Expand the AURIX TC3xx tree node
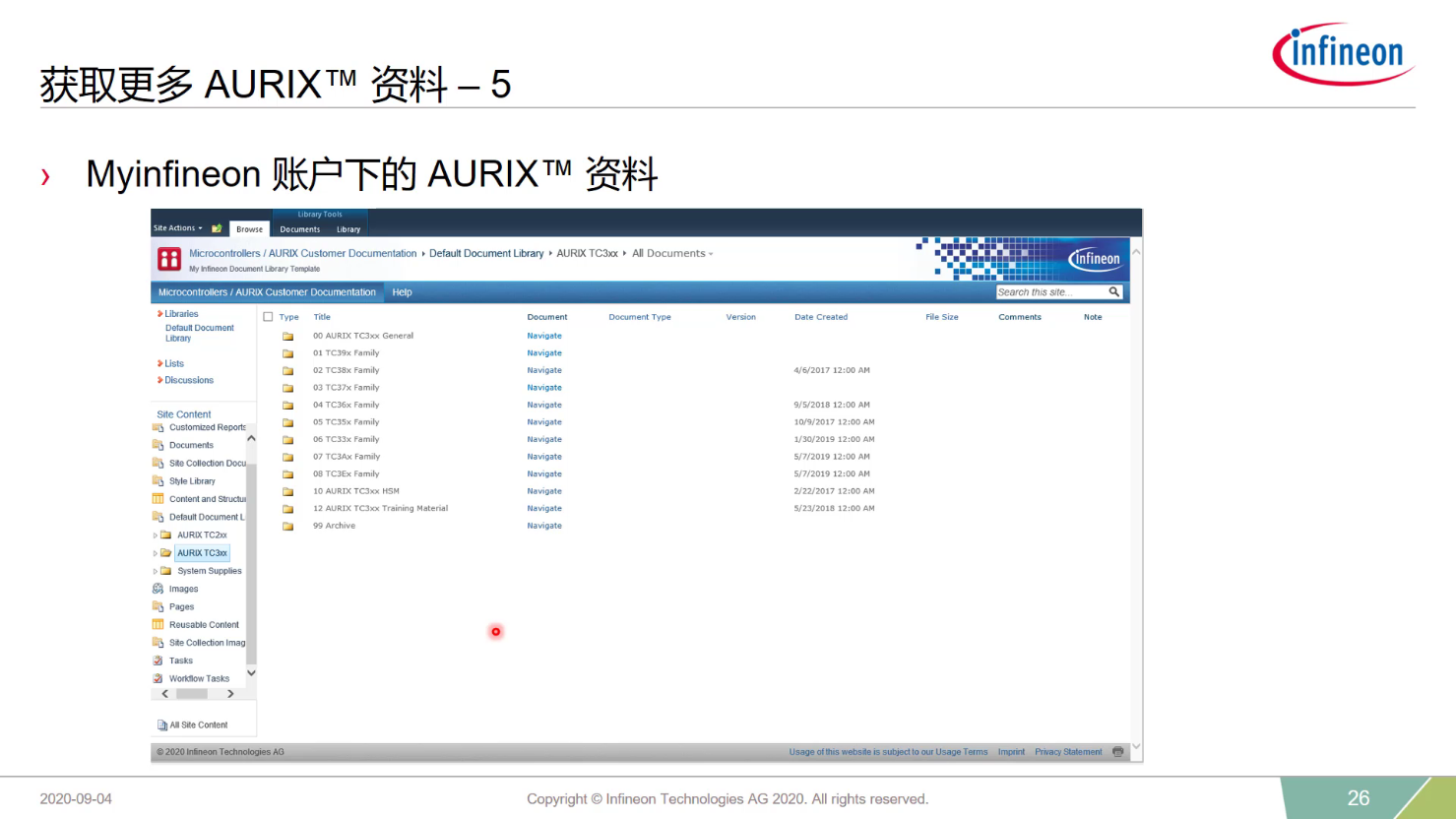 pos(155,553)
